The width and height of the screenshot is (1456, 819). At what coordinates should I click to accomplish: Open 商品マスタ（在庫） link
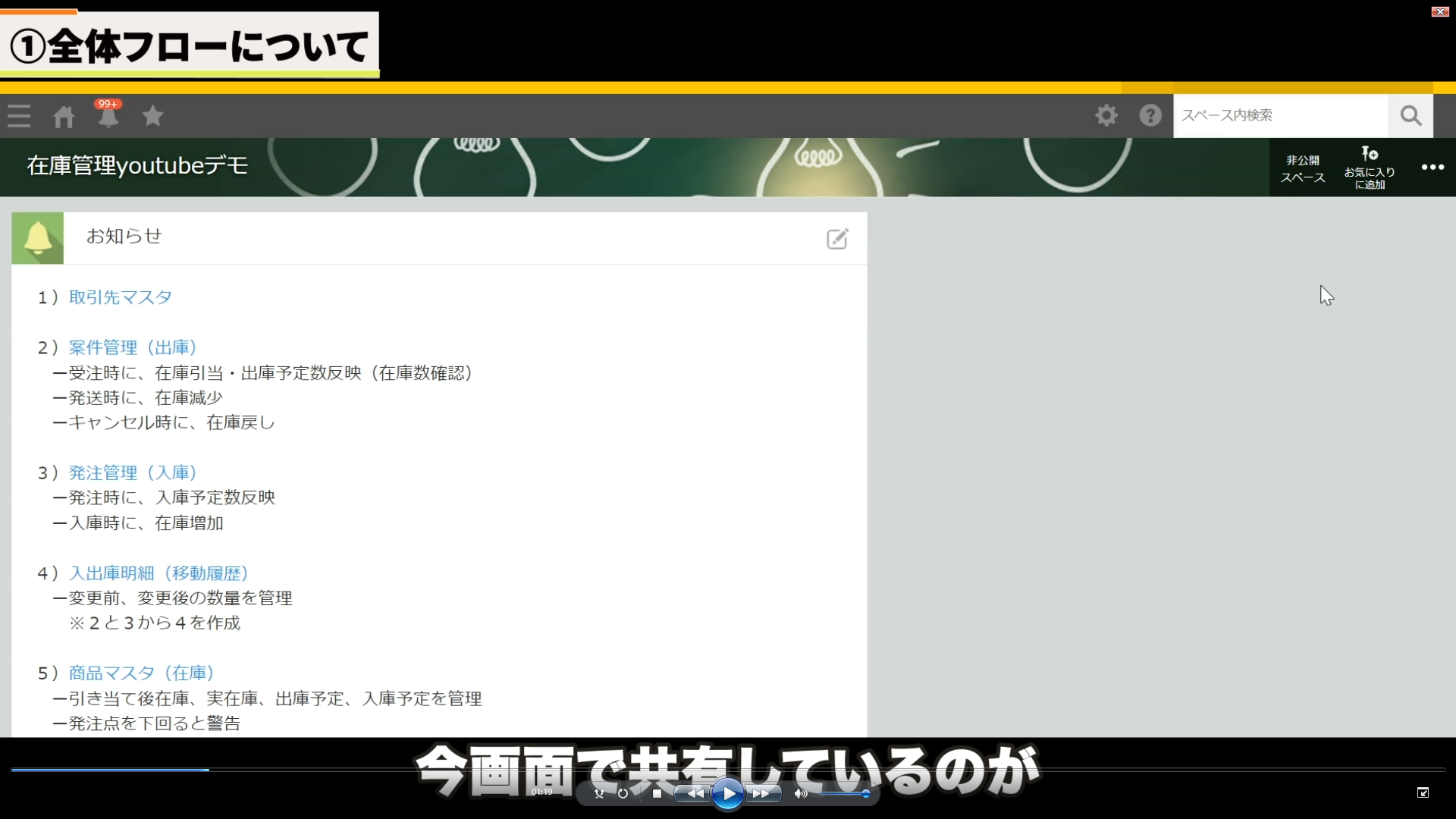point(141,673)
